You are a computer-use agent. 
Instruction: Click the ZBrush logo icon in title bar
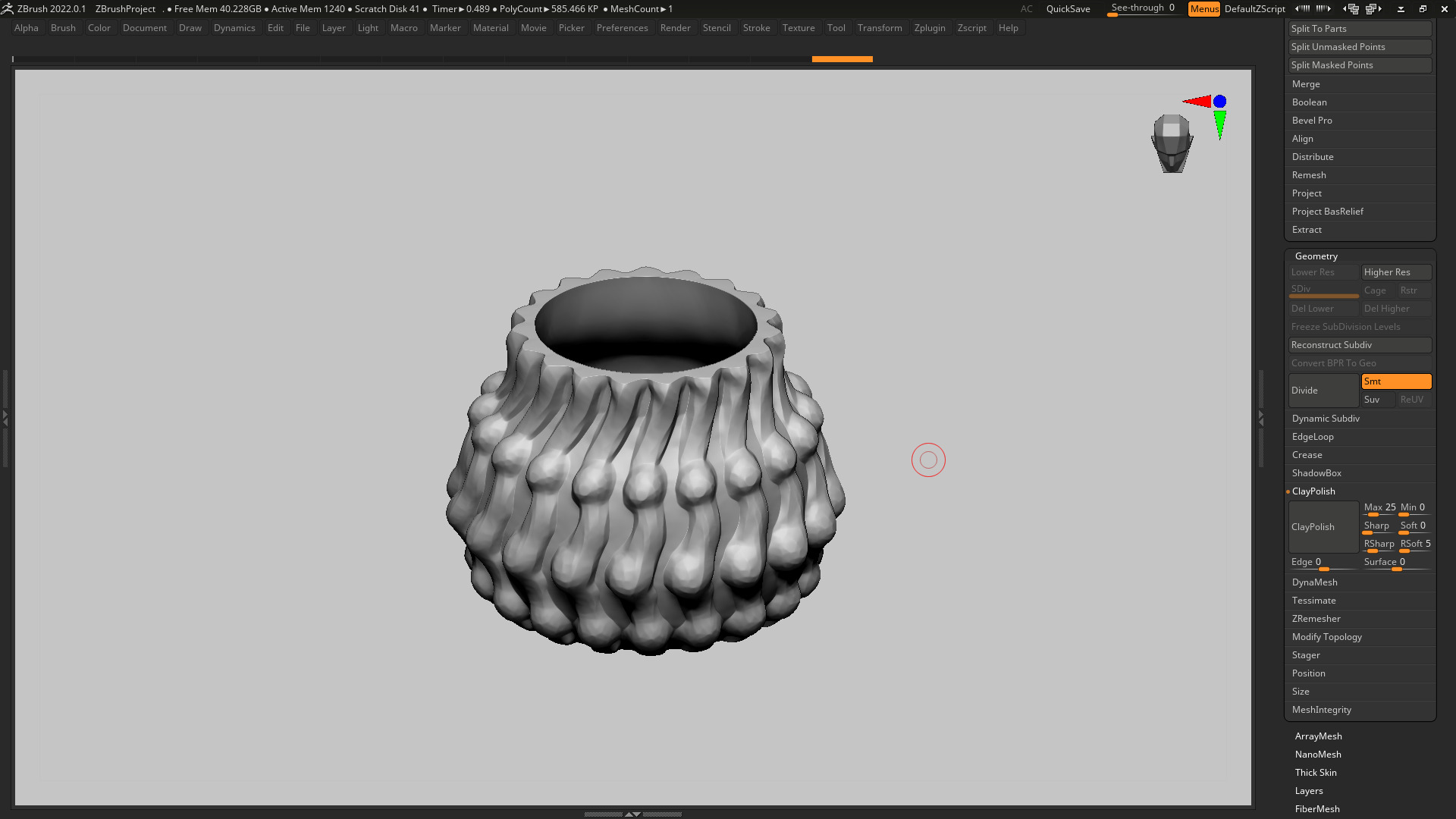[x=8, y=8]
